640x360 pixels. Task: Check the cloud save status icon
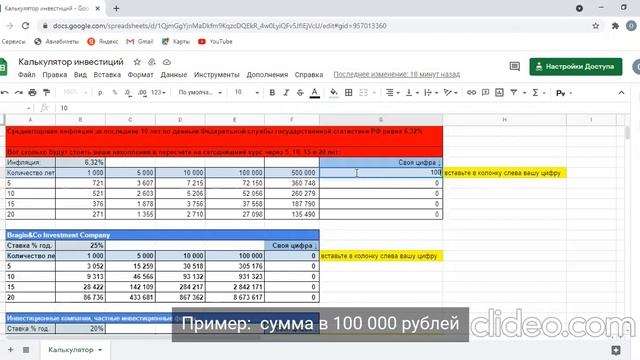click(167, 62)
